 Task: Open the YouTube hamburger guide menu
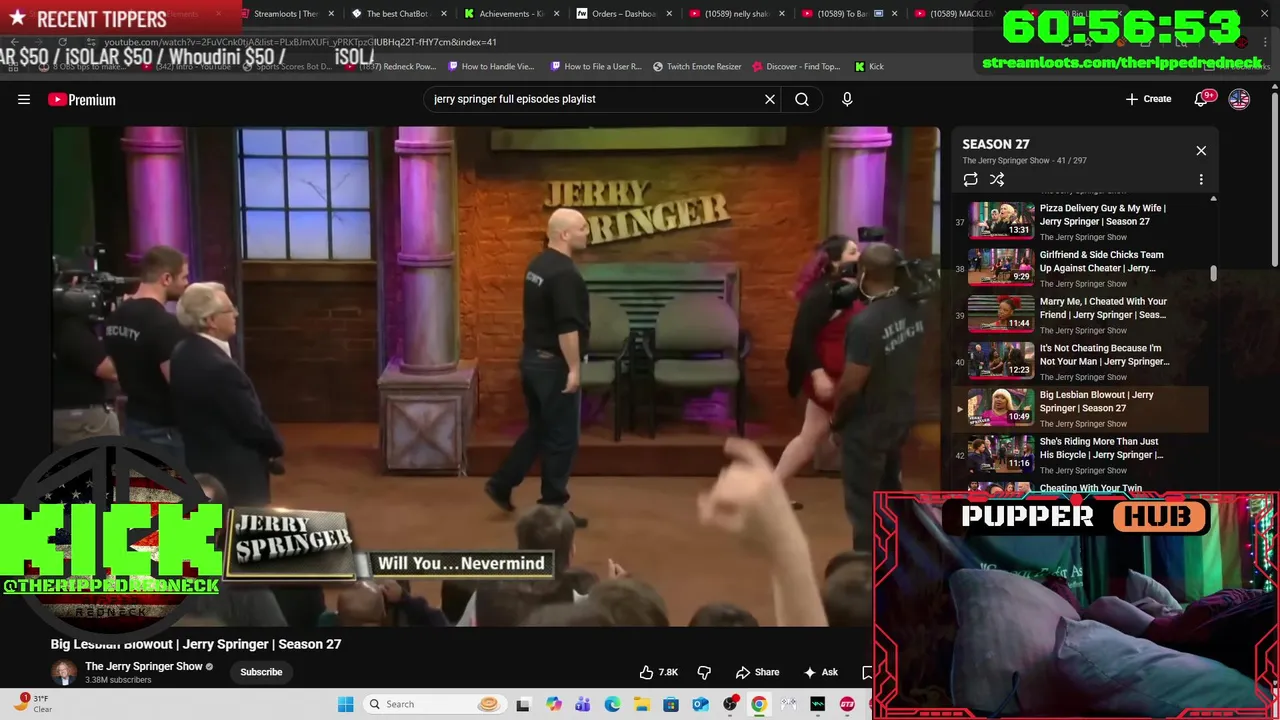click(x=24, y=99)
